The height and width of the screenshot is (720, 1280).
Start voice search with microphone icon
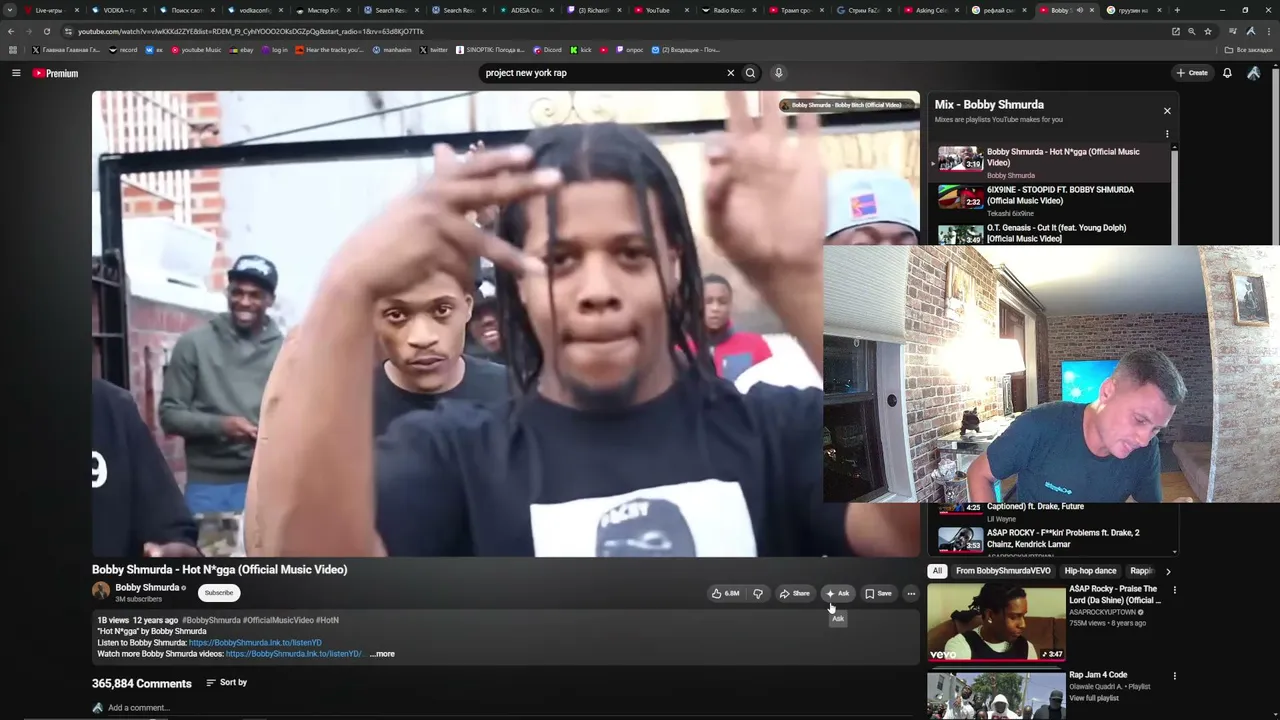778,73
